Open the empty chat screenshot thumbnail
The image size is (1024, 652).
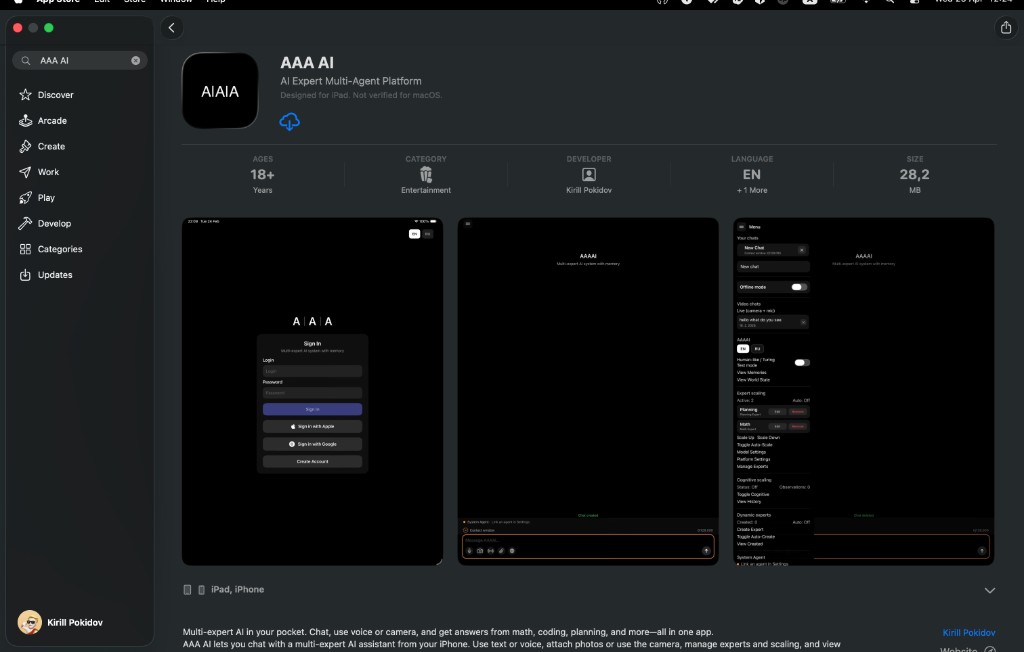click(x=588, y=391)
